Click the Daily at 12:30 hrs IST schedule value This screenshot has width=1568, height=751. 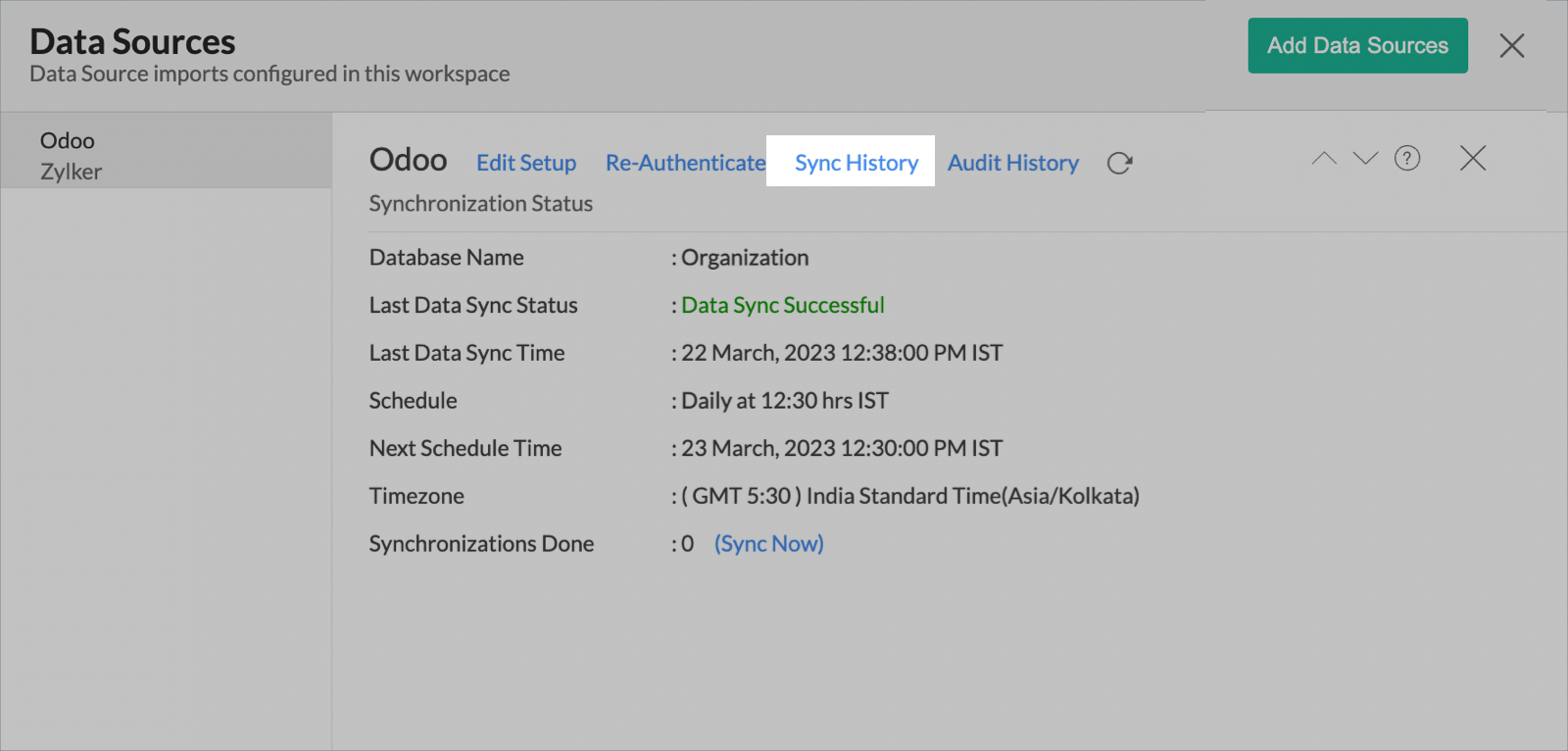coord(784,401)
